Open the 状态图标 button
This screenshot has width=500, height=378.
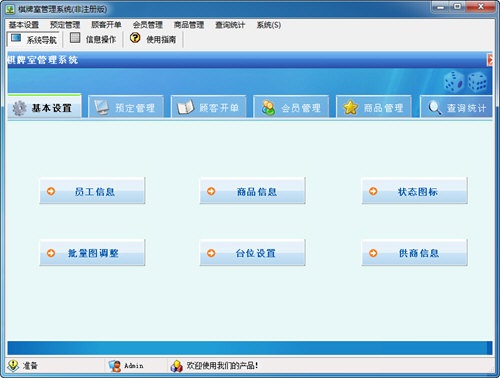point(415,191)
